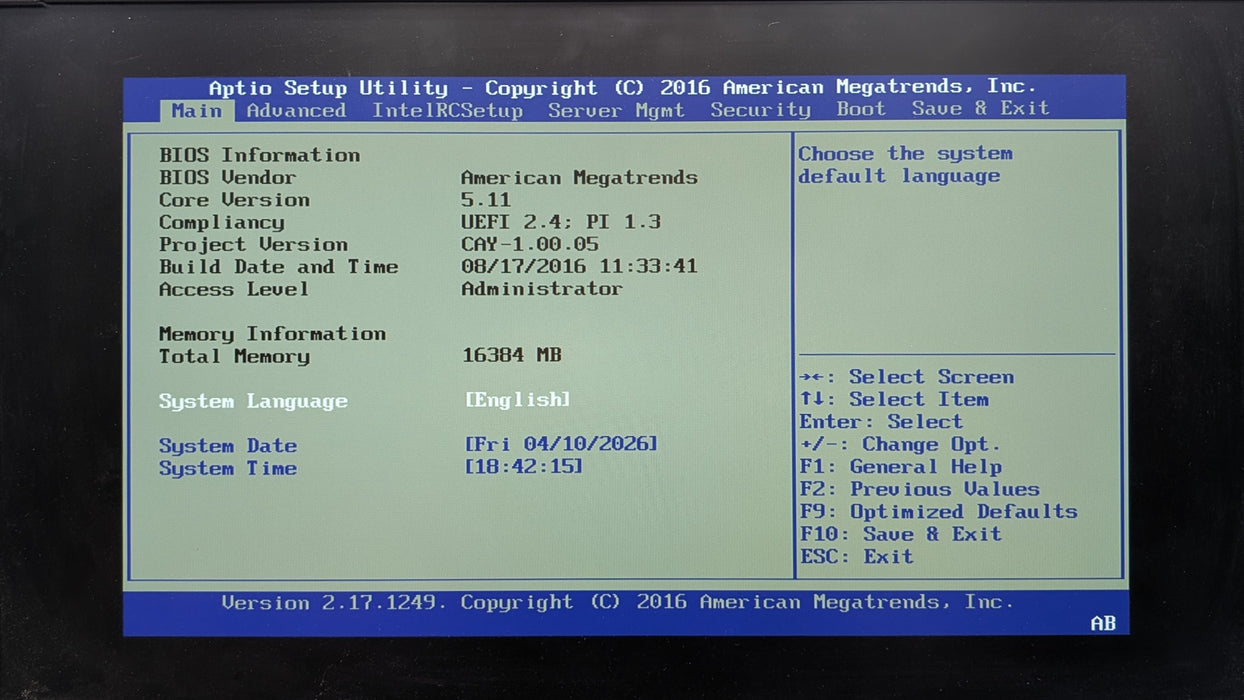This screenshot has width=1244, height=700.
Task: Switch to the Advanced tab
Action: (296, 110)
